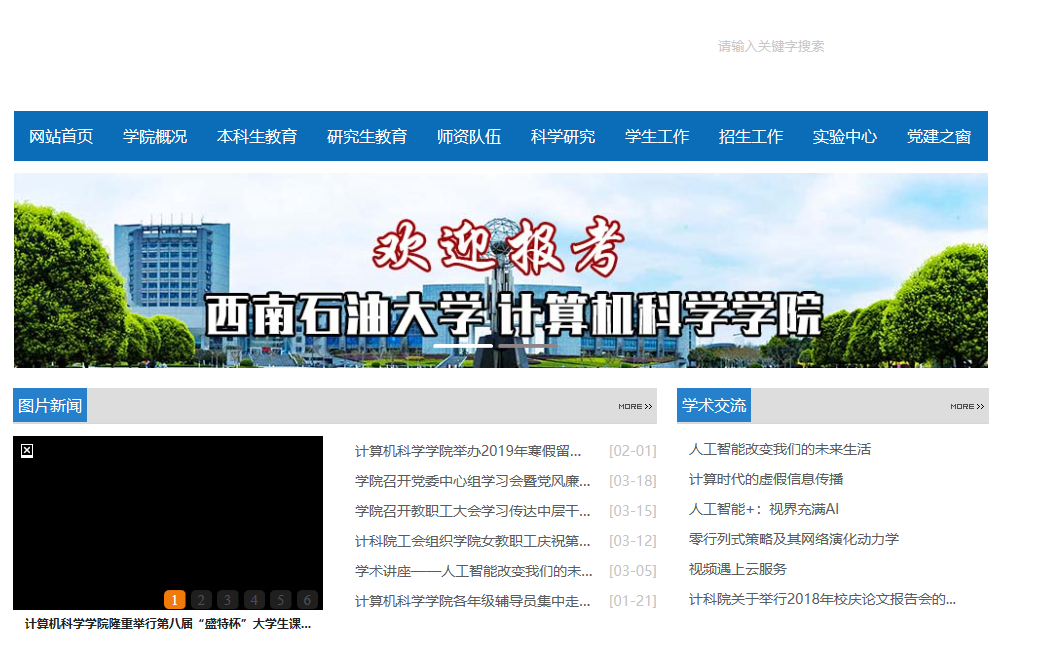
Task: Click the 欢迎报考 banner image
Action: pos(501,270)
